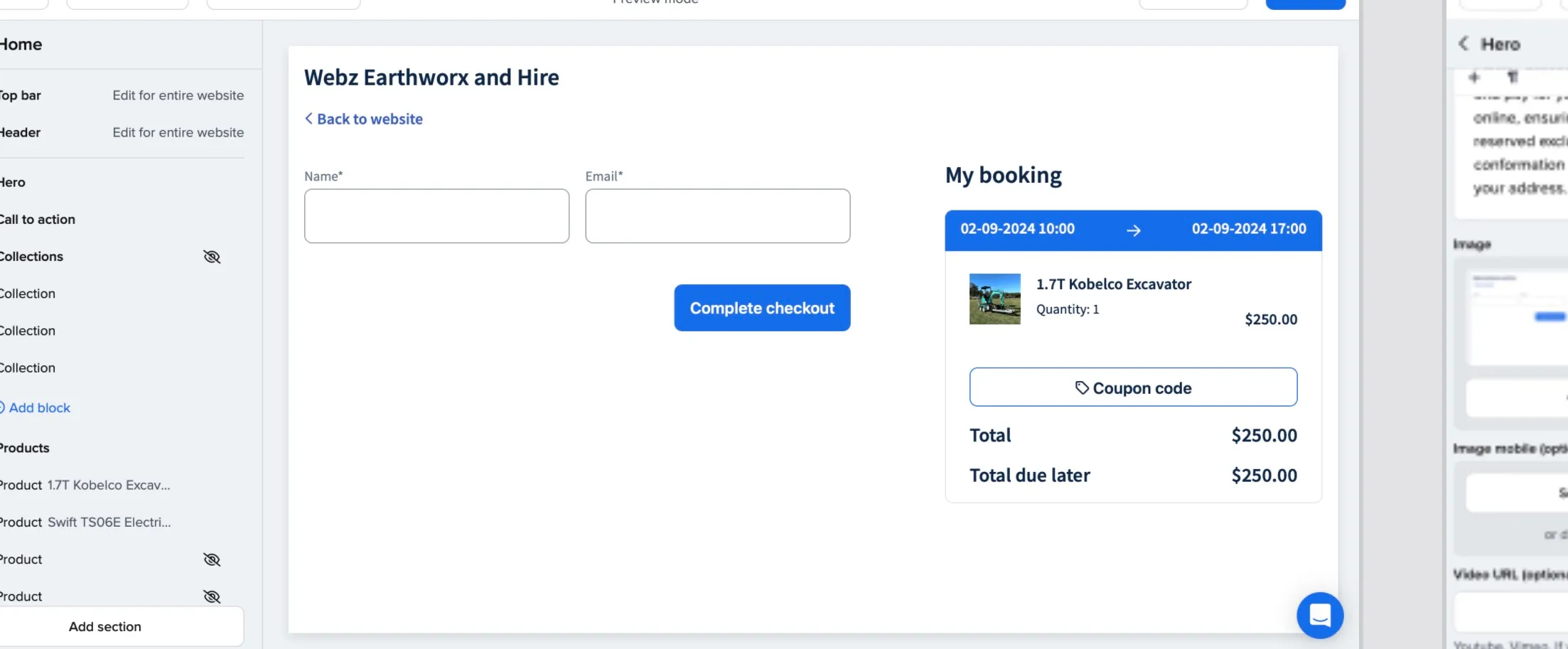The width and height of the screenshot is (1568, 649).
Task: Select the Hero section in sidebar
Action: click(13, 183)
